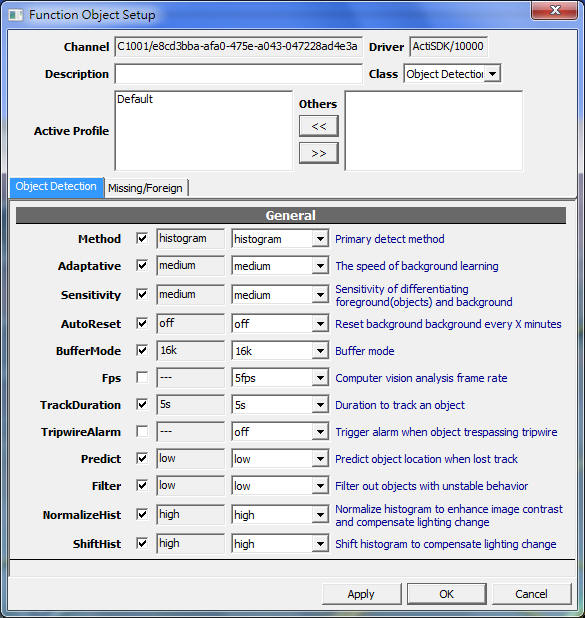Click 'The speed of background learning' text

pos(417,266)
